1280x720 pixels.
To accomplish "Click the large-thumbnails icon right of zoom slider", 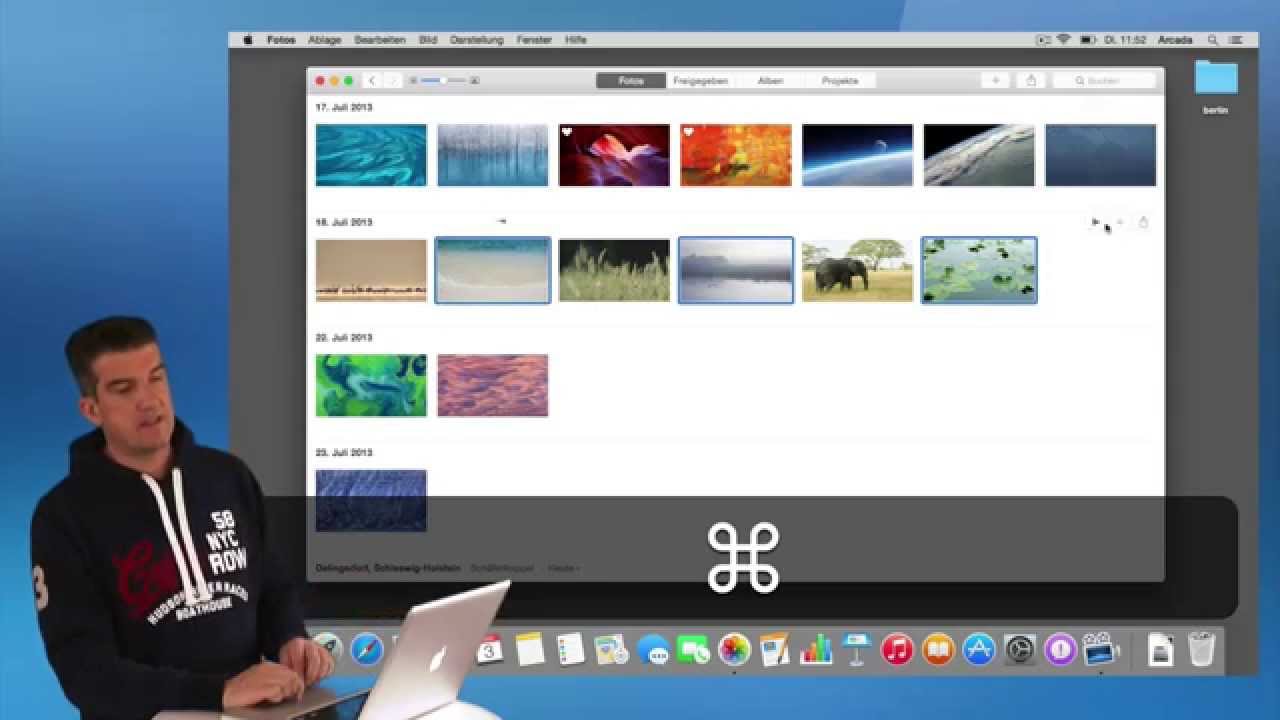I will tap(475, 81).
